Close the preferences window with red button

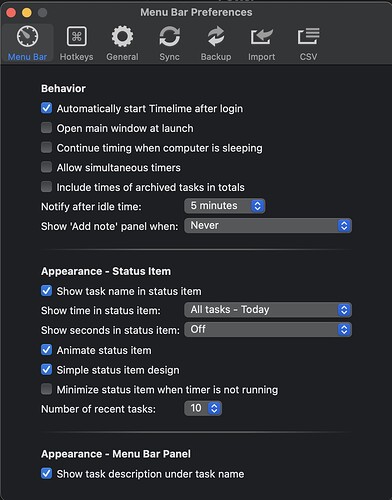coord(11,13)
